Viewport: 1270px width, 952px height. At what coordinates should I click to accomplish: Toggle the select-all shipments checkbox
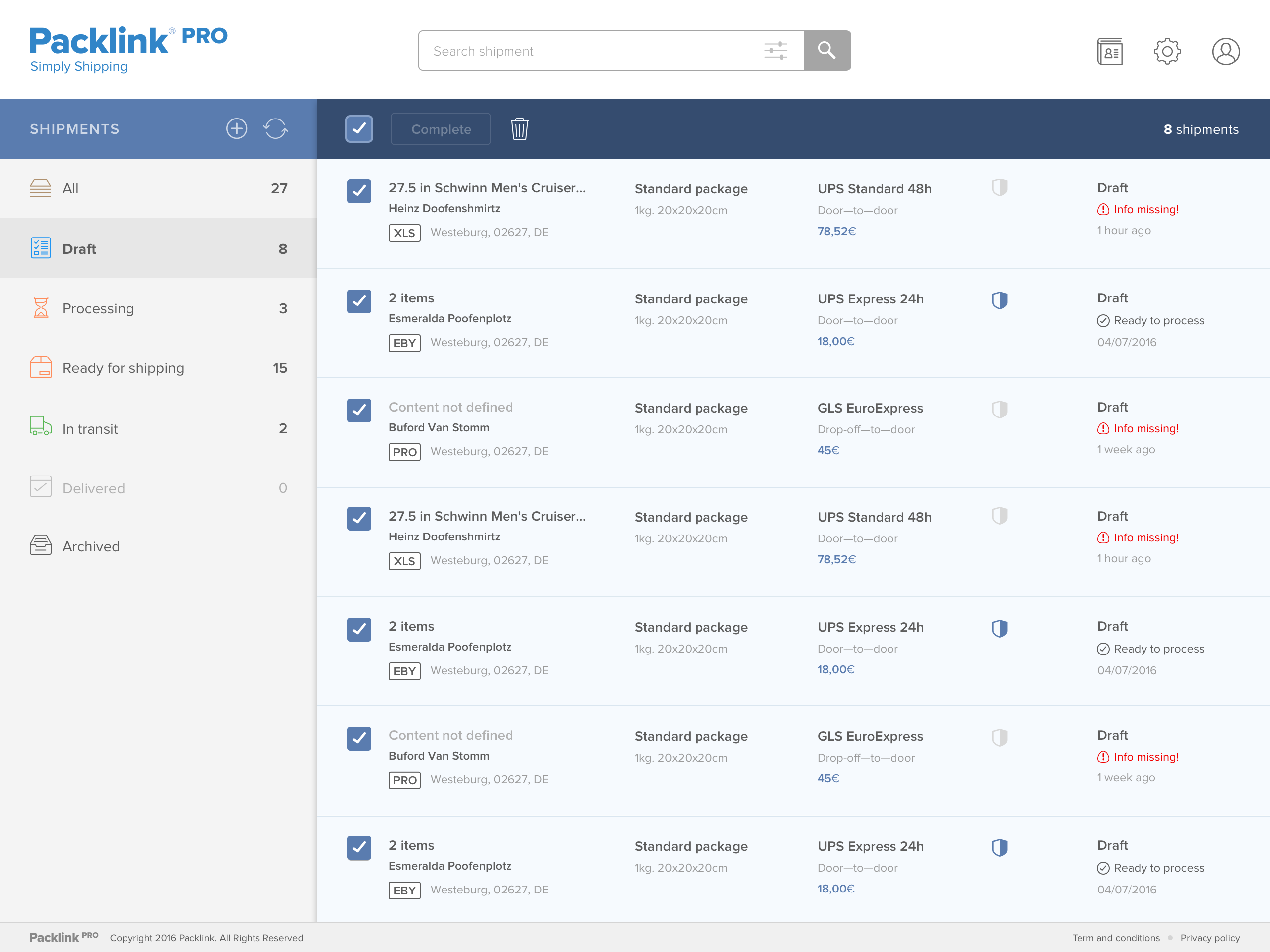[x=359, y=129]
